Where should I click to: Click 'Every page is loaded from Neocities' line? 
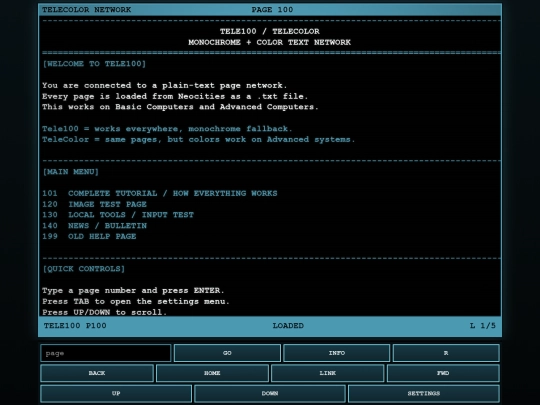coord(175,96)
